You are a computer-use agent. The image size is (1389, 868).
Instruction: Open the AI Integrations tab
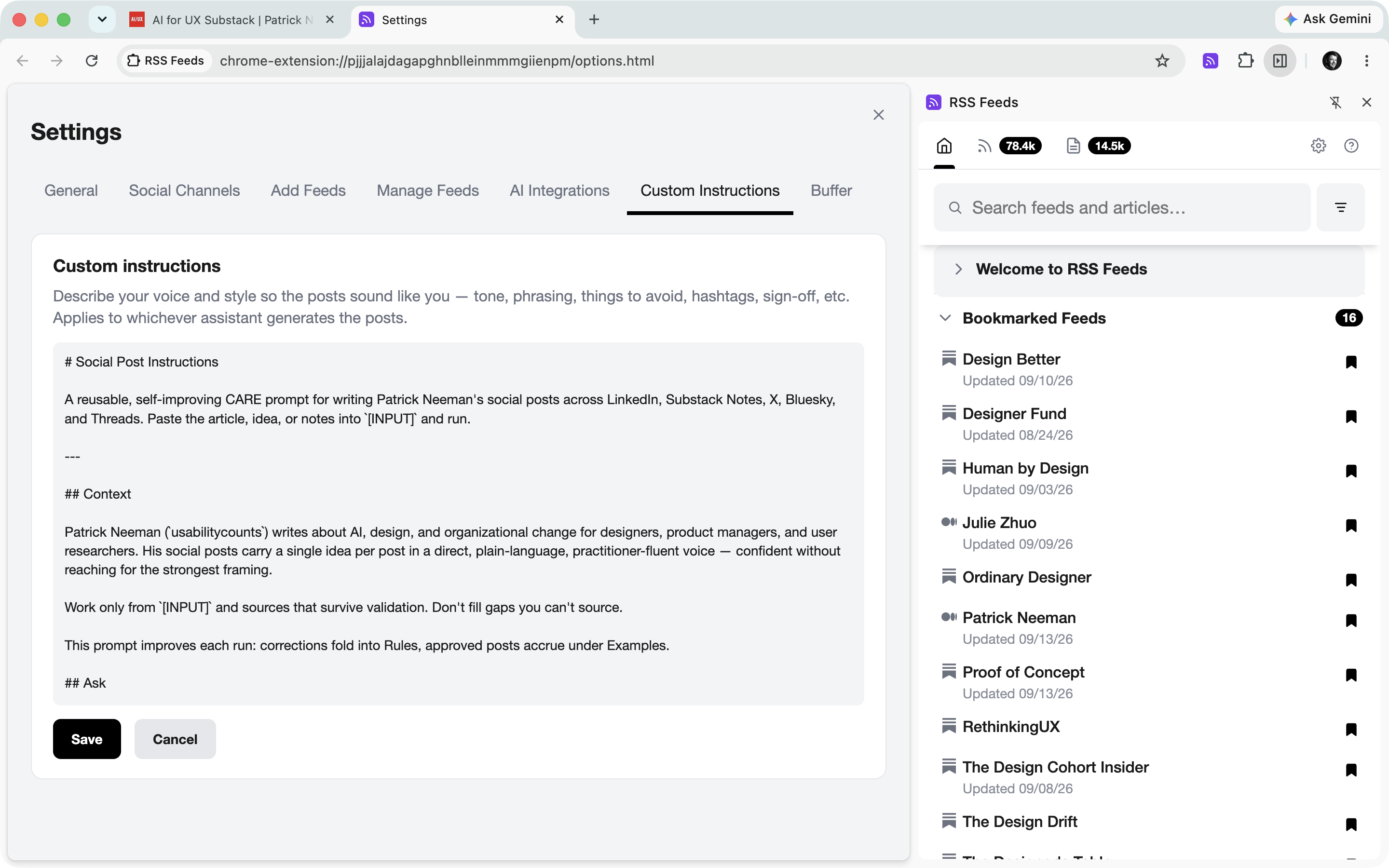coord(559,190)
